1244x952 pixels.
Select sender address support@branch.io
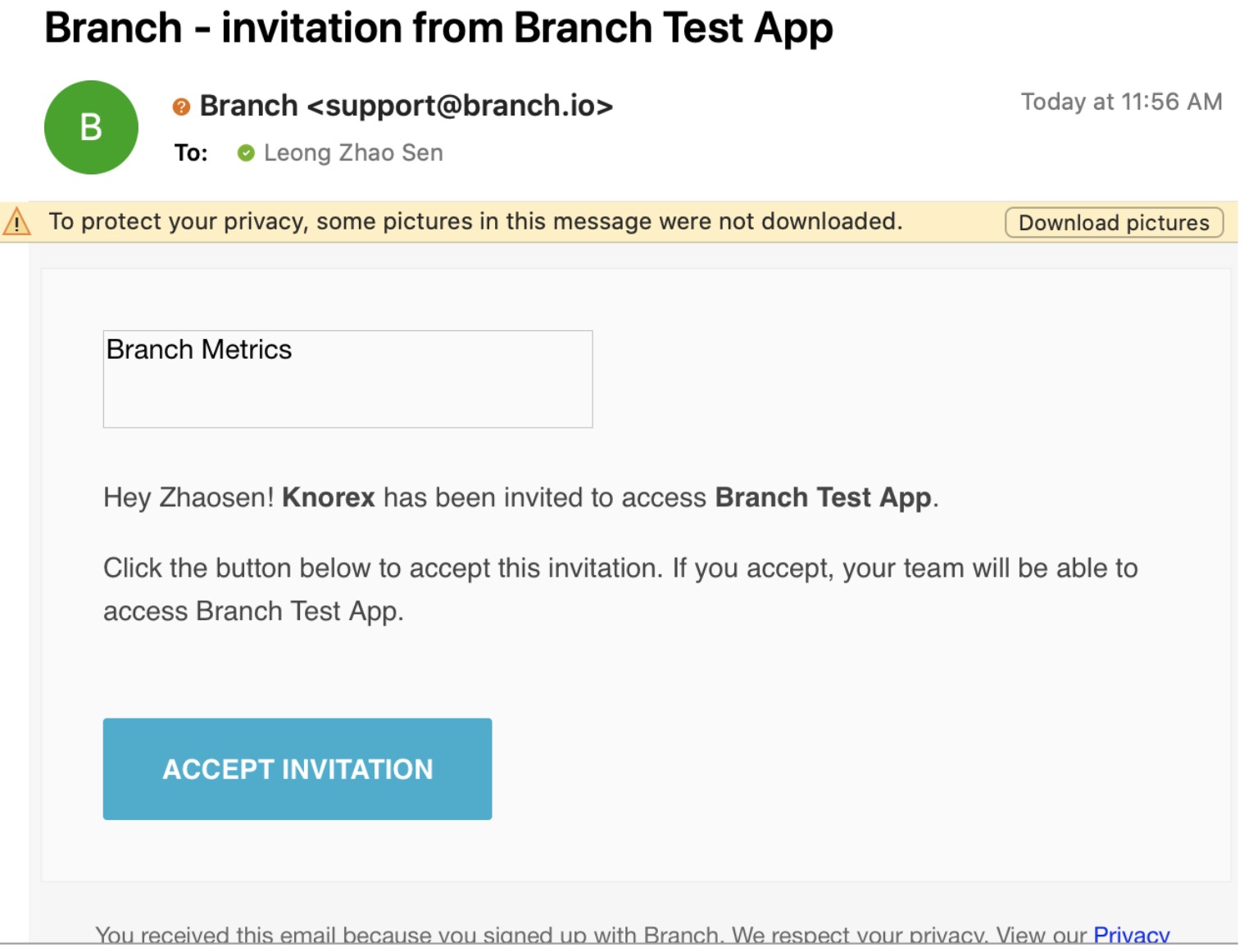tap(460, 106)
